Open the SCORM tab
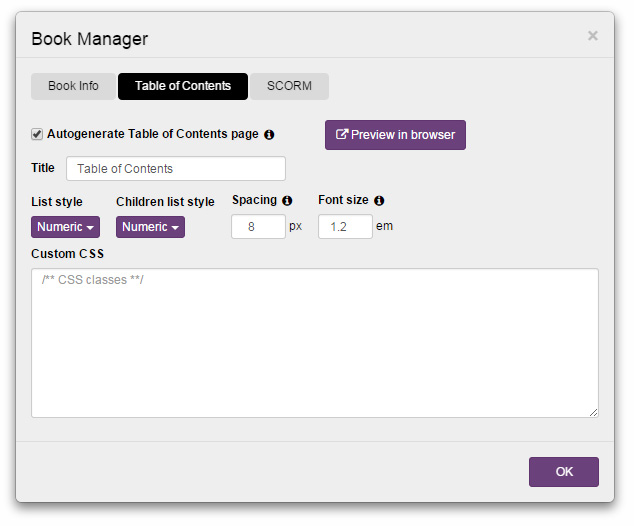The width and height of the screenshot is (634, 526). click(x=289, y=86)
